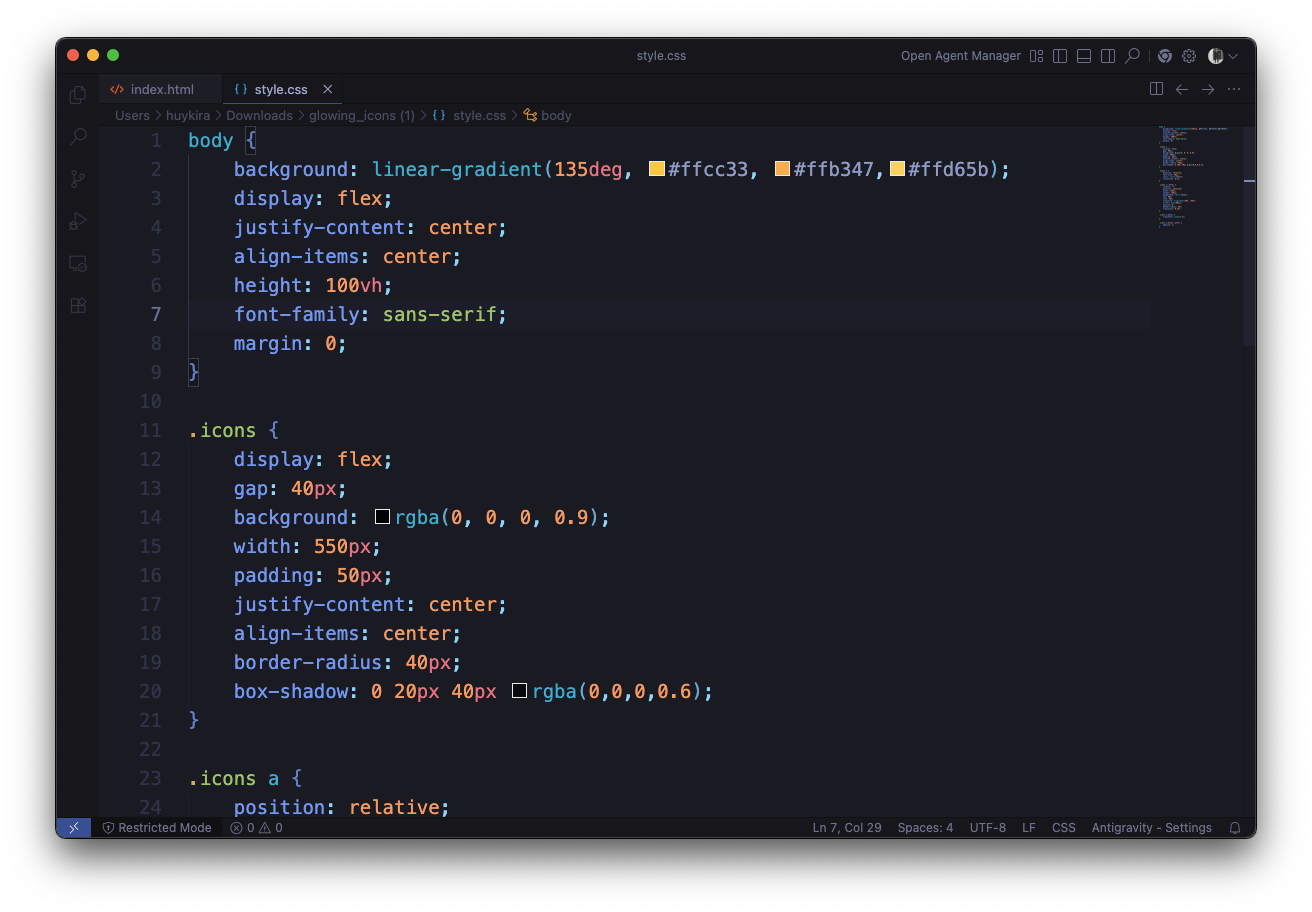Screen dimensions: 1312x912
Task: Click Restricted Mode in the status bar
Action: (157, 828)
